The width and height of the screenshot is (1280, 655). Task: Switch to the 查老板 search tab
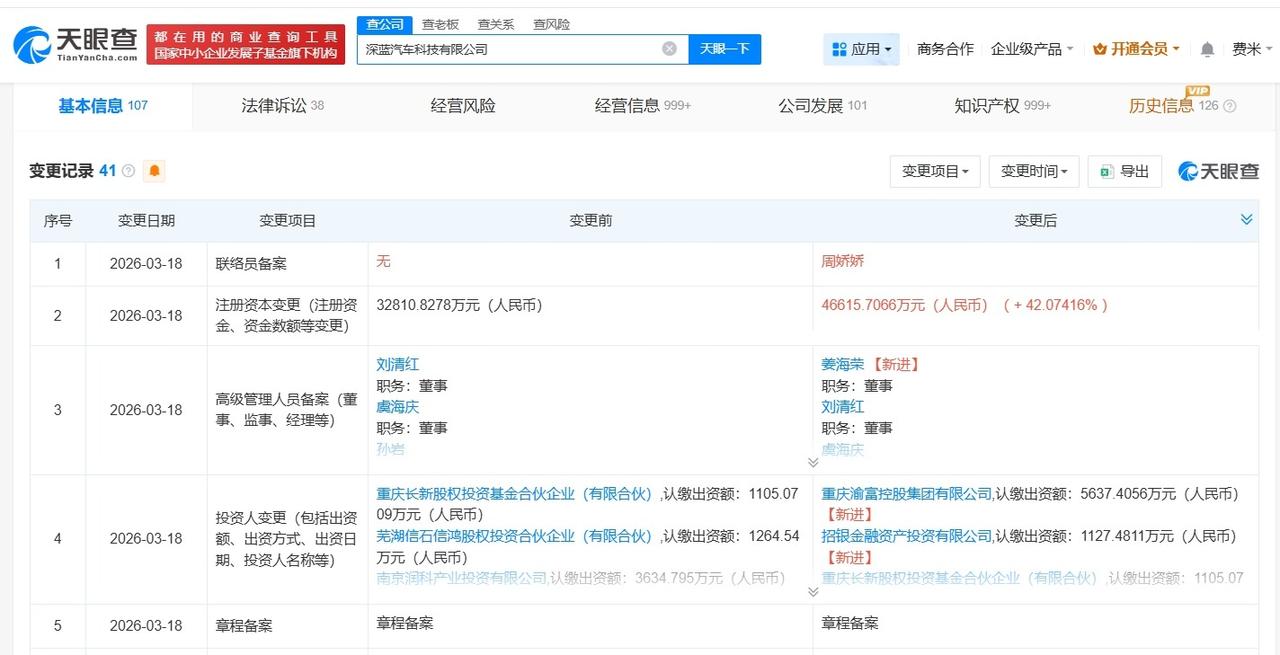point(440,24)
